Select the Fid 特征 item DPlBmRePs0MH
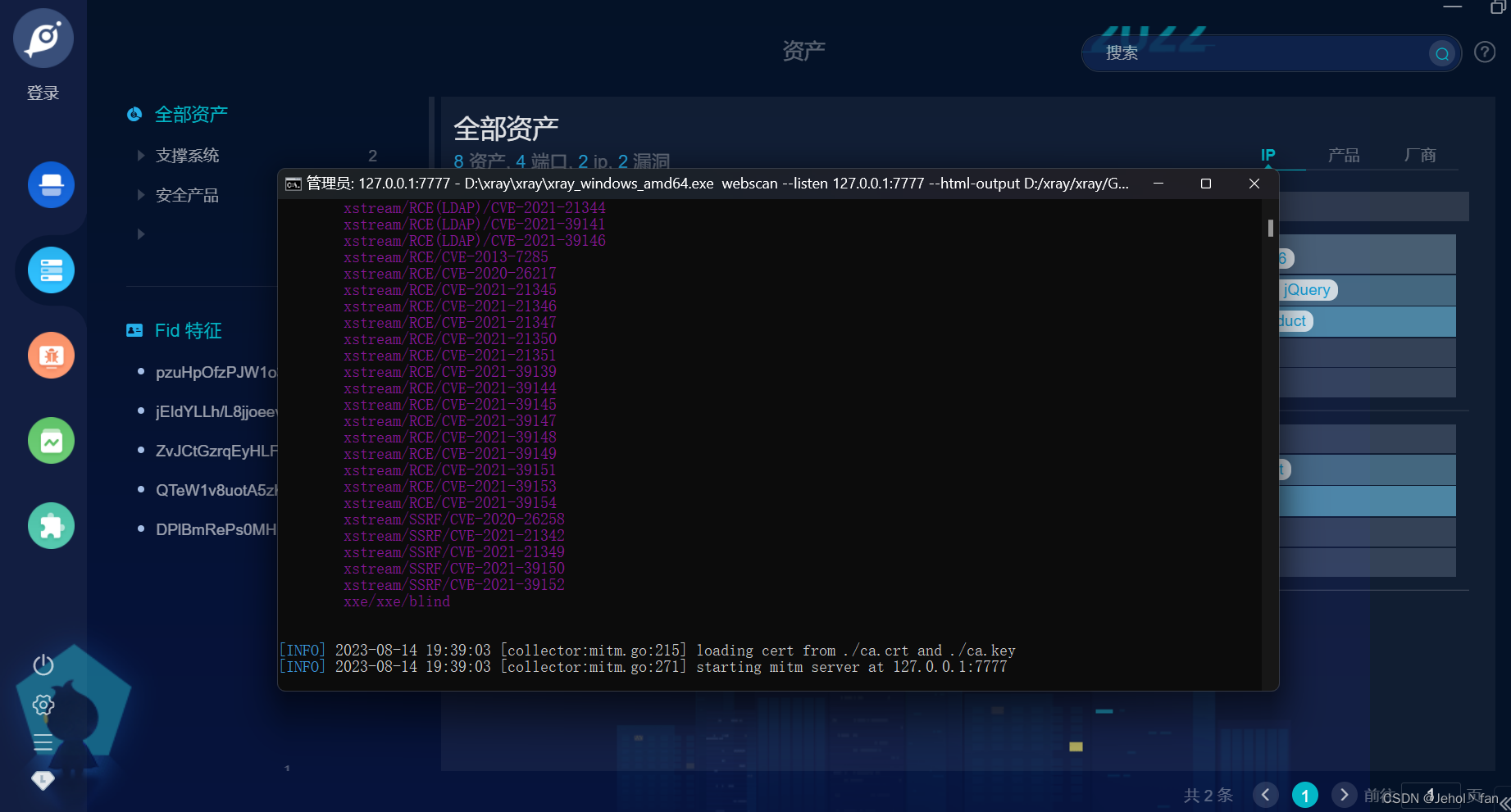The width and height of the screenshot is (1511, 812). click(215, 529)
